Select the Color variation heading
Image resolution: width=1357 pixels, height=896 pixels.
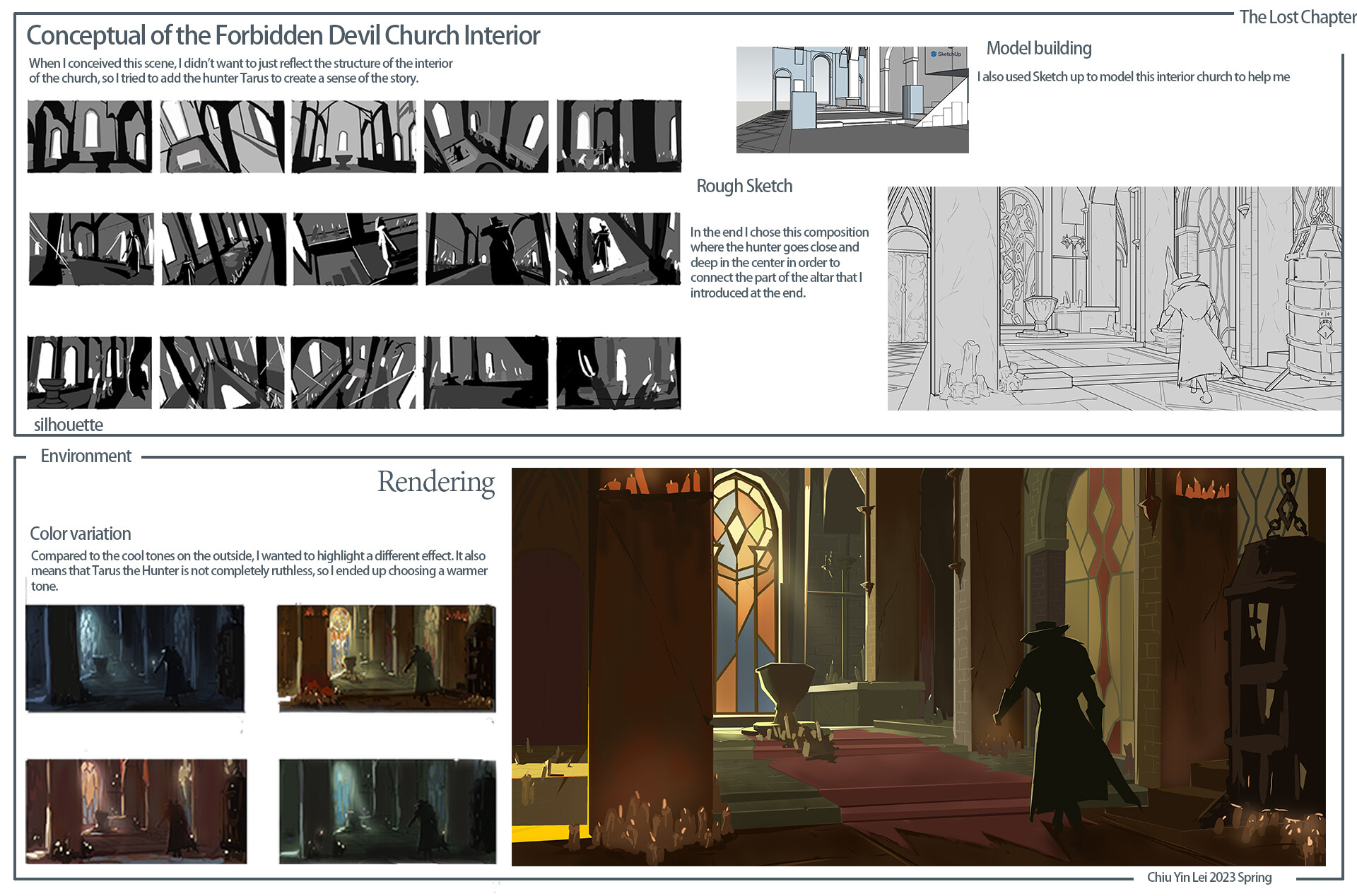[79, 534]
